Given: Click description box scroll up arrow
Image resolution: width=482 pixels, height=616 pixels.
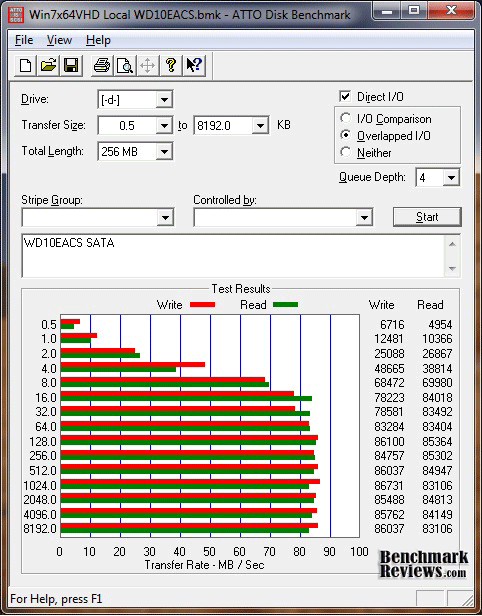Looking at the screenshot, I should pyautogui.click(x=452, y=244).
